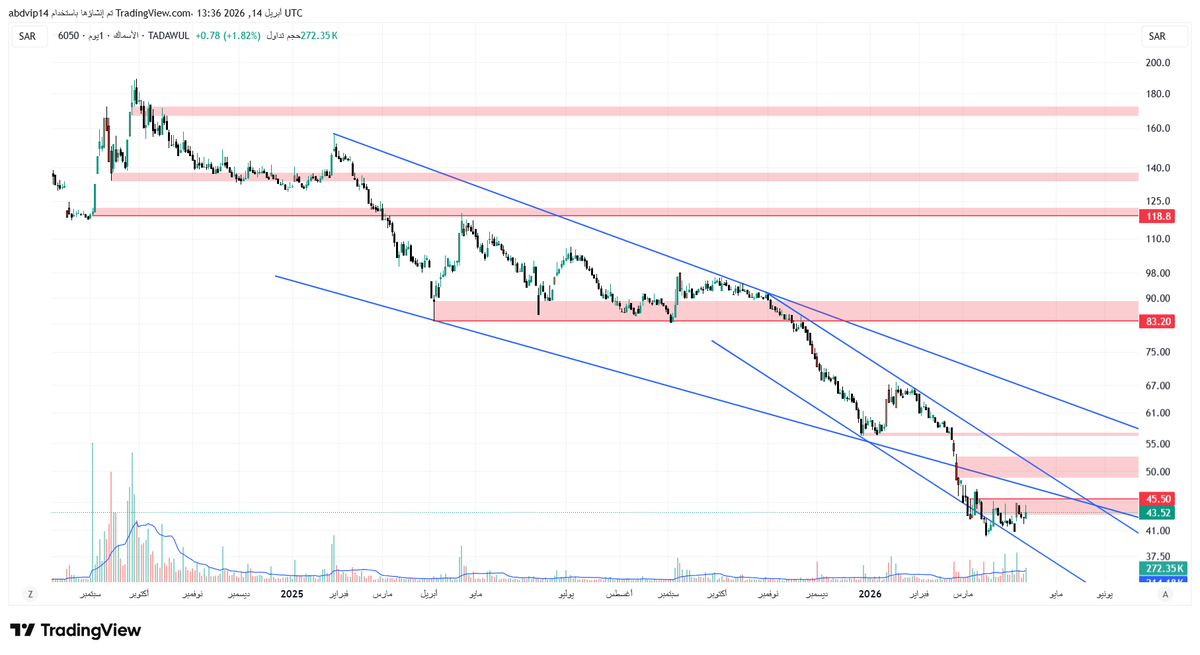Open the TradingView.com link in caption

pos(155,12)
